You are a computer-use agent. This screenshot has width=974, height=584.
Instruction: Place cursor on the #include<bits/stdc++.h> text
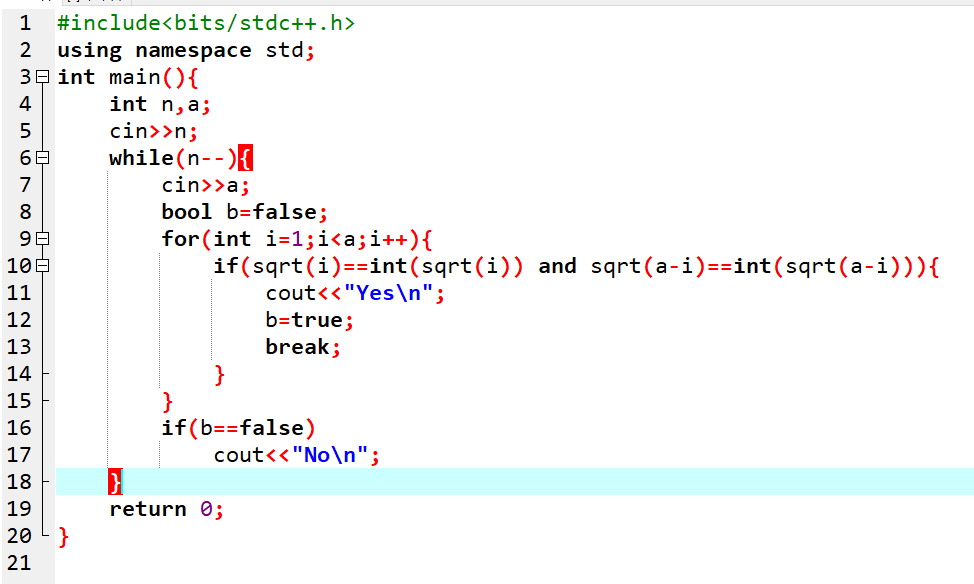click(x=205, y=23)
